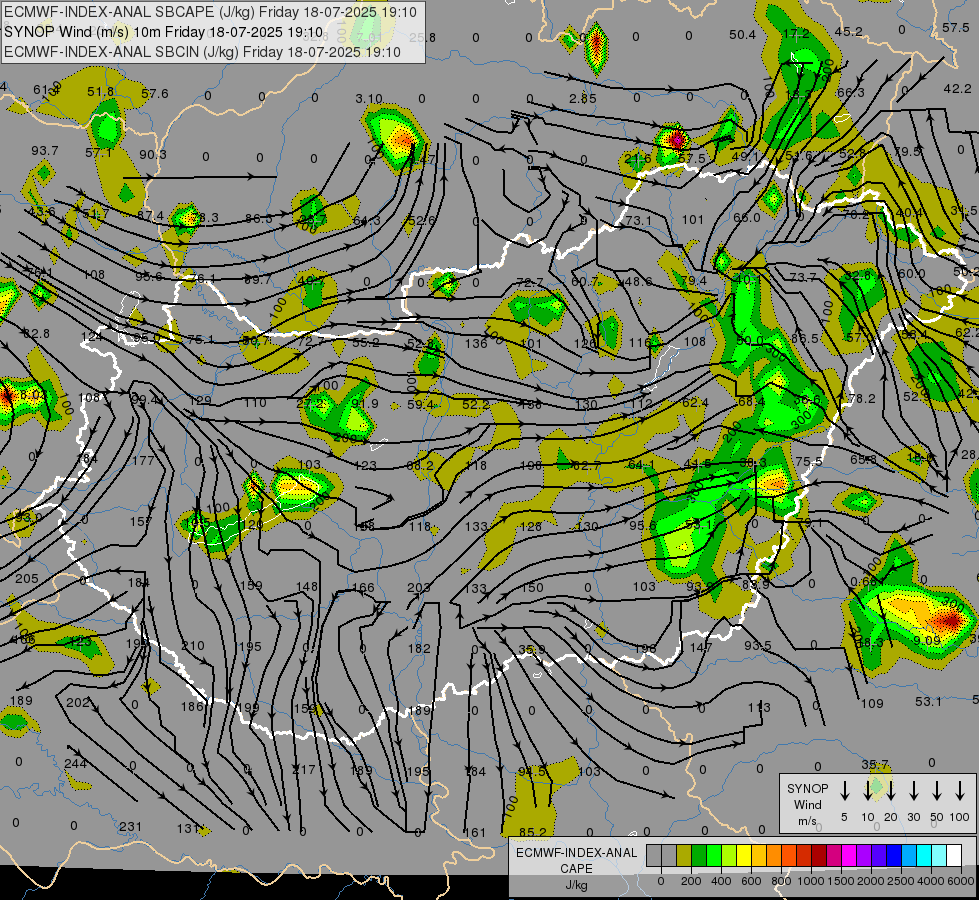979x900 pixels.
Task: Click the 100 m/s wind arrow in legend
Action: (x=960, y=791)
